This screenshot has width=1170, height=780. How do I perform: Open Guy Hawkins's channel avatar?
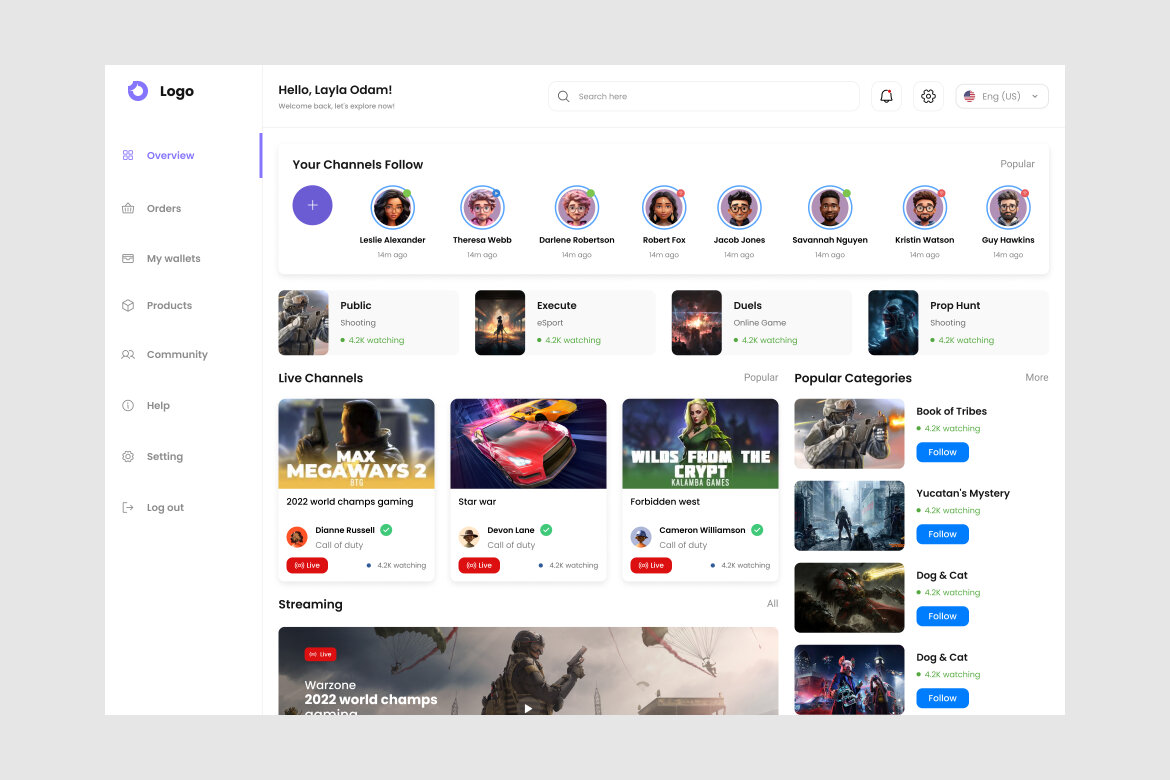click(x=1008, y=208)
